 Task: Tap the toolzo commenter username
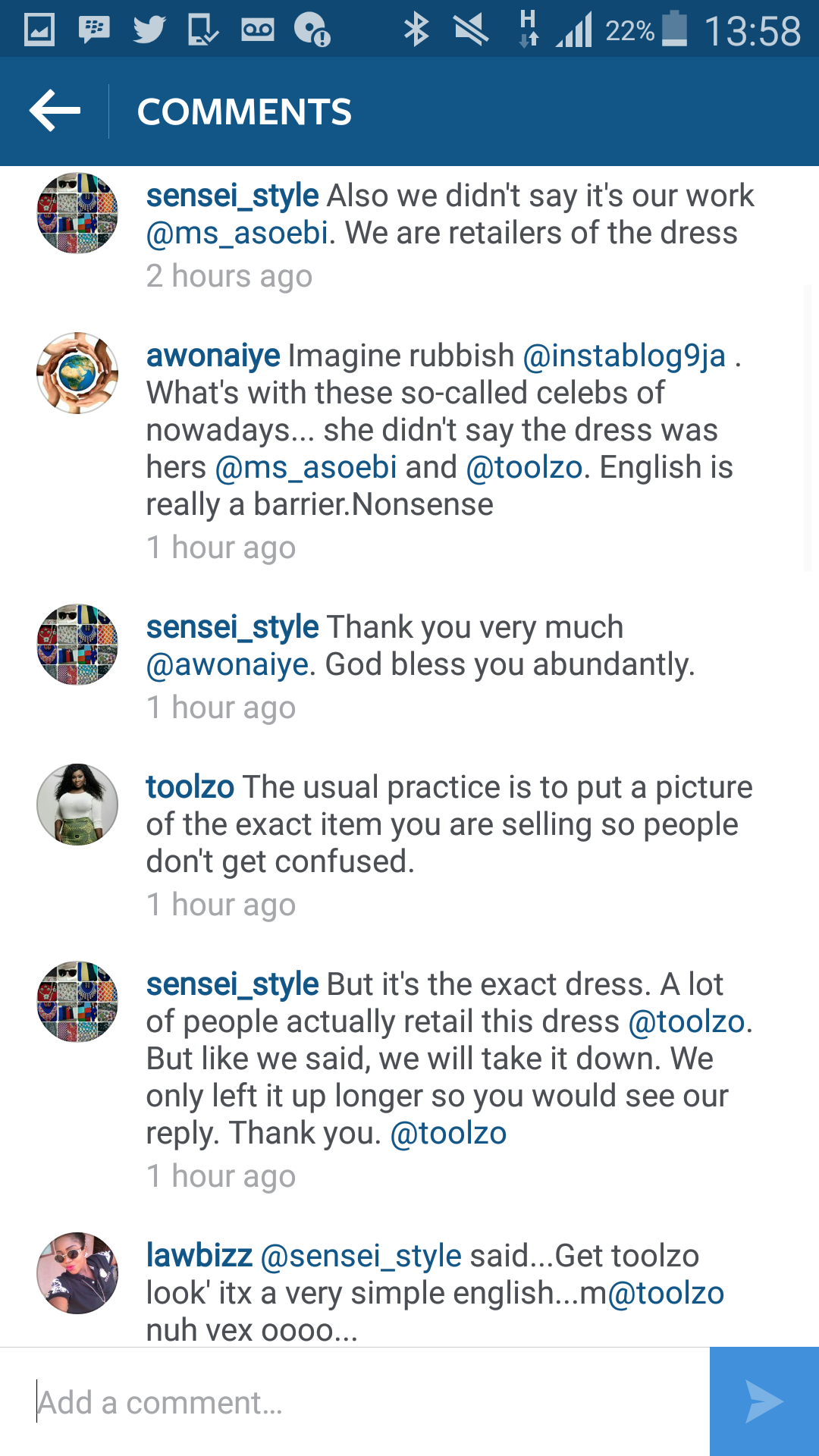[x=190, y=787]
